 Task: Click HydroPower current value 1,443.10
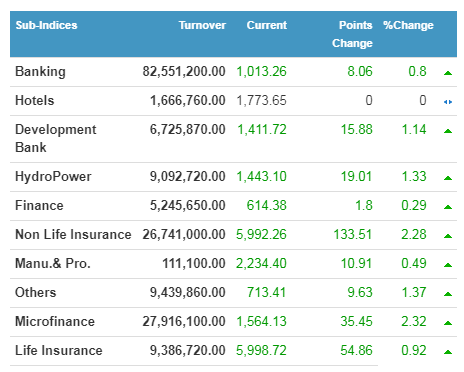[262, 176]
